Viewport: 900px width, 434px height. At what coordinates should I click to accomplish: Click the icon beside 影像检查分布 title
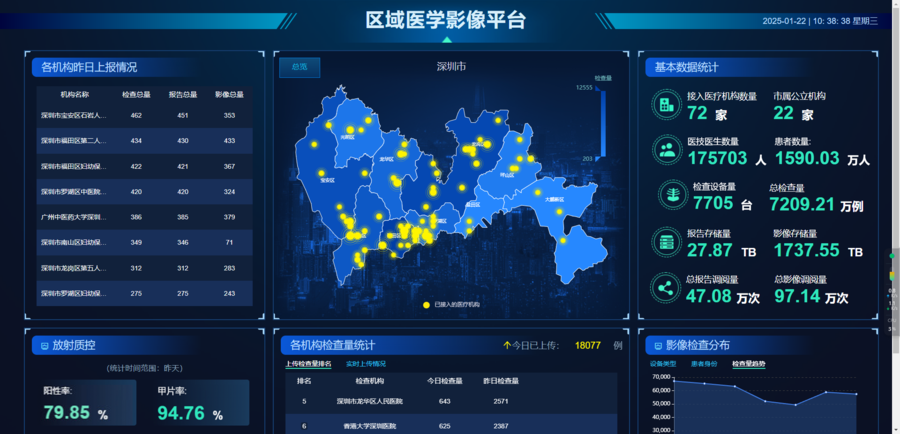pyautogui.click(x=658, y=346)
